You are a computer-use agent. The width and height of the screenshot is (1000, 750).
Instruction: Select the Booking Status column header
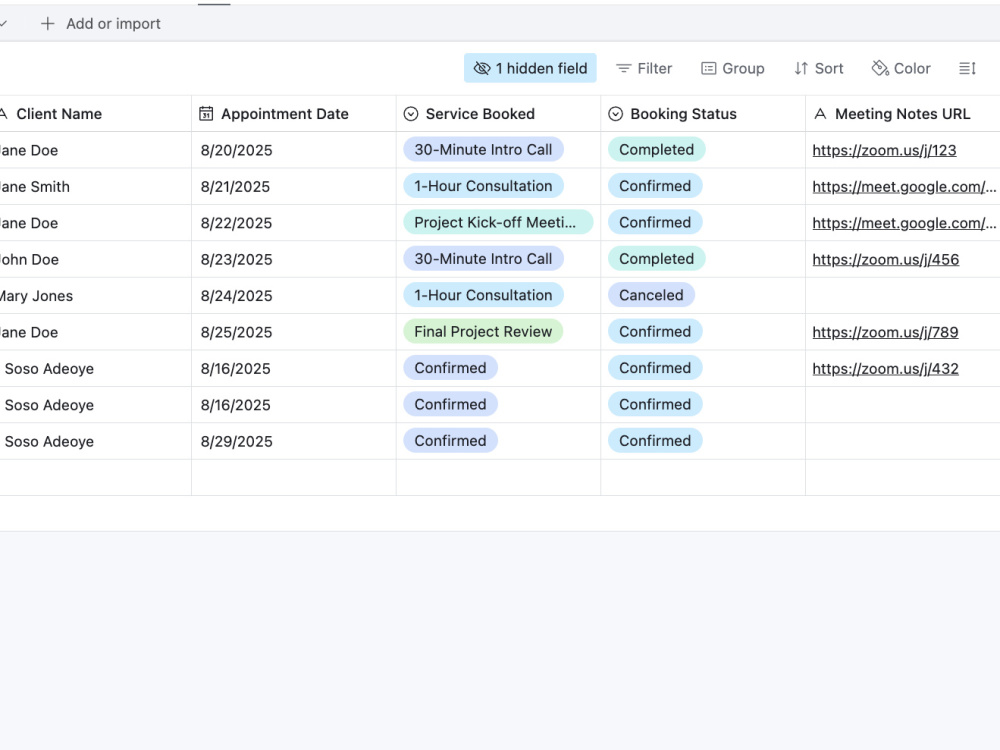click(x=703, y=114)
